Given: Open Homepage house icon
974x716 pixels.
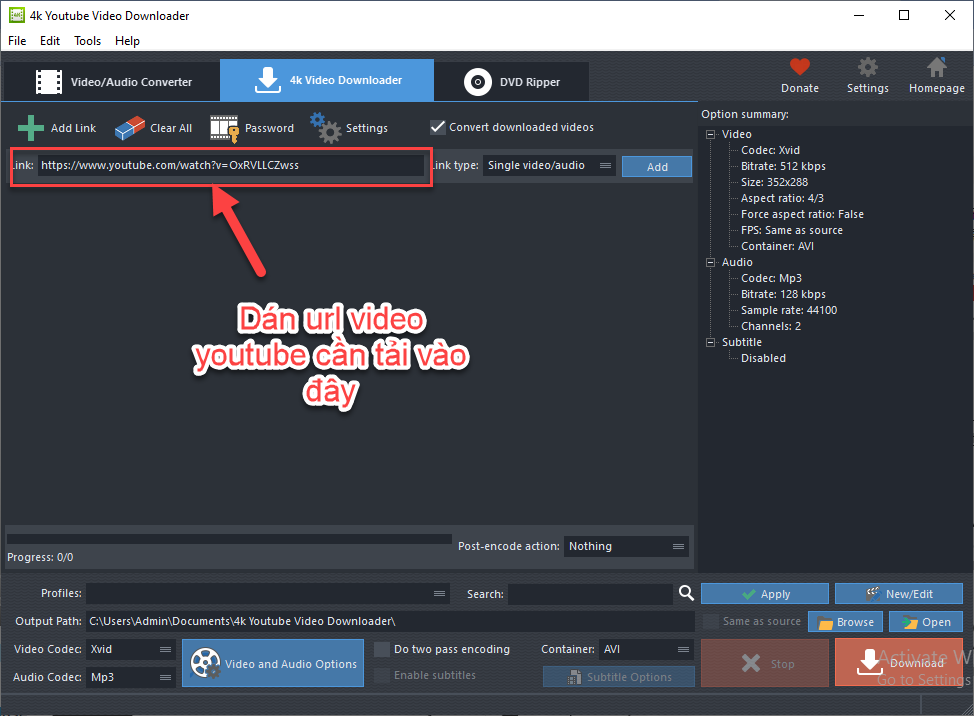Looking at the screenshot, I should [x=936, y=68].
